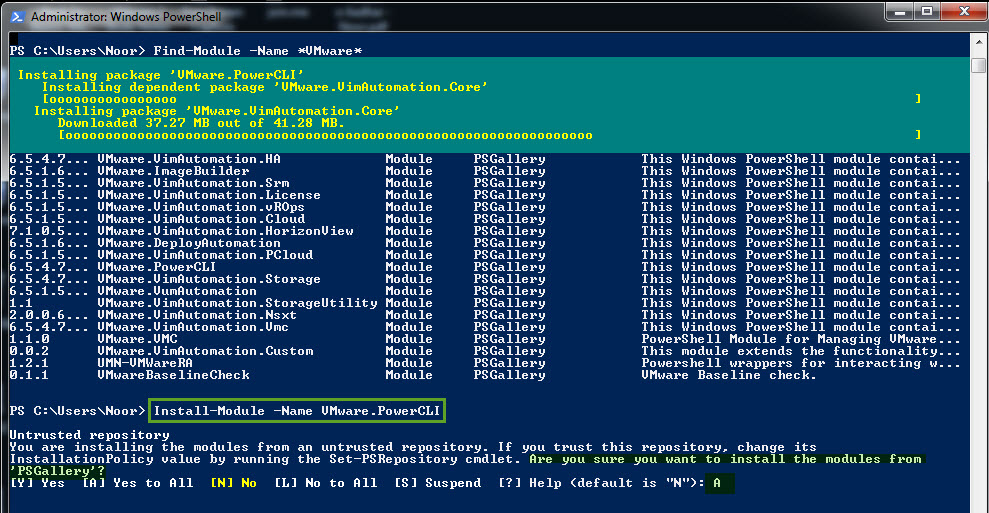The height and width of the screenshot is (513, 989).
Task: Click the VMware.VimAutomation.PCloud module name
Action: [x=205, y=255]
